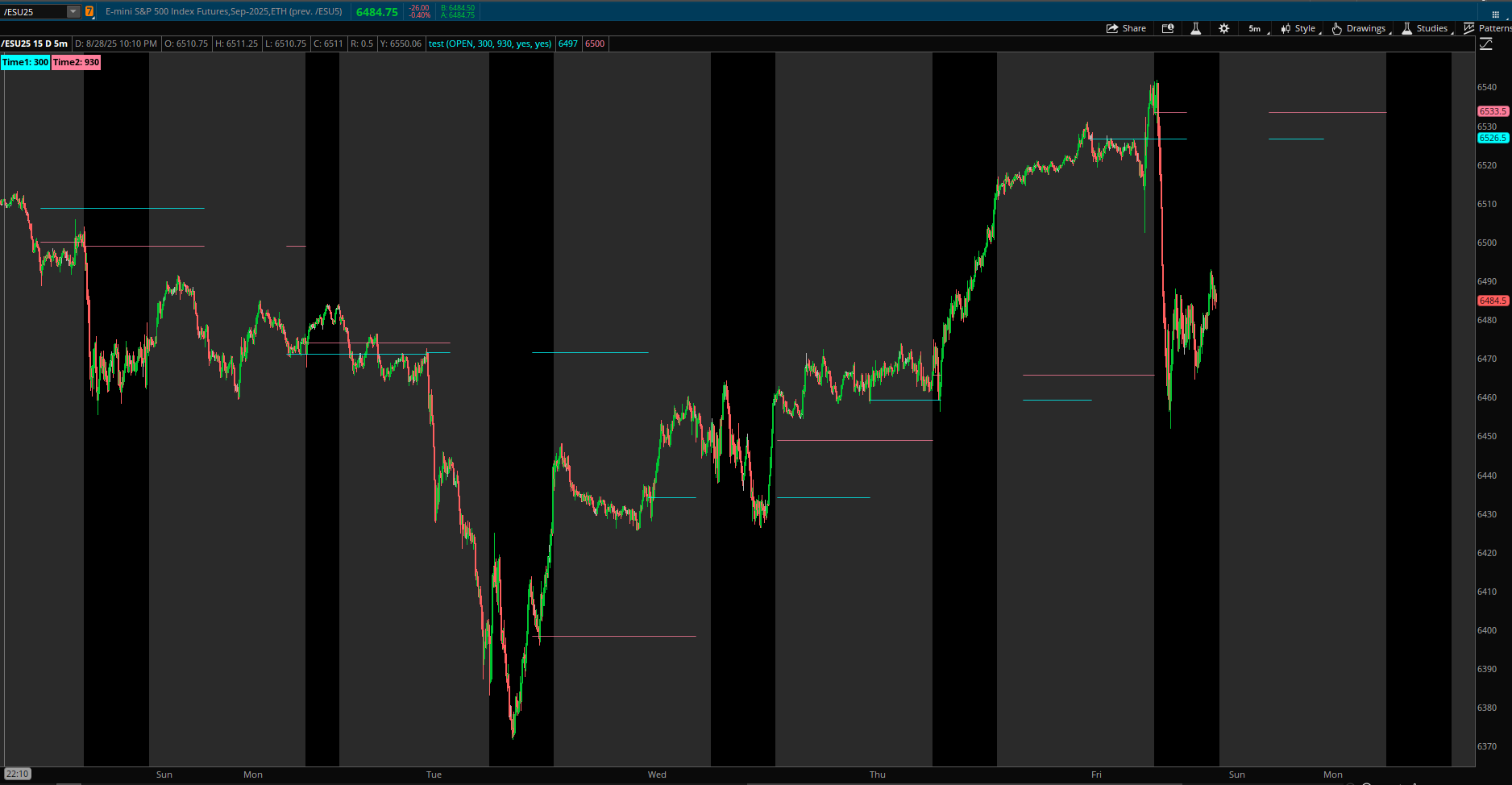Click the Time1: 300 cyan label
The height and width of the screenshot is (785, 1512).
pyautogui.click(x=25, y=62)
